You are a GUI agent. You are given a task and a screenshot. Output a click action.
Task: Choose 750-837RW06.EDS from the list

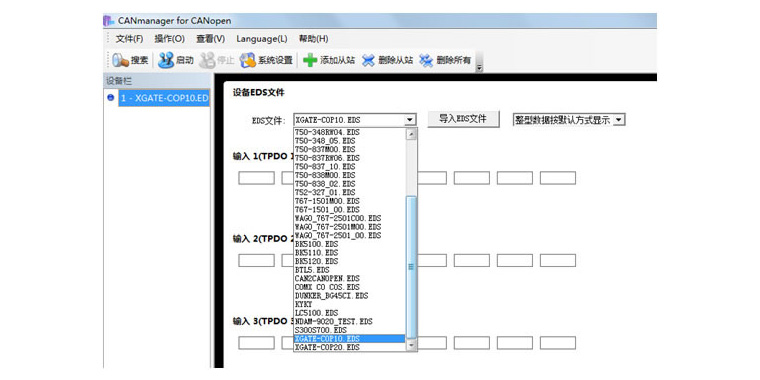349,158
